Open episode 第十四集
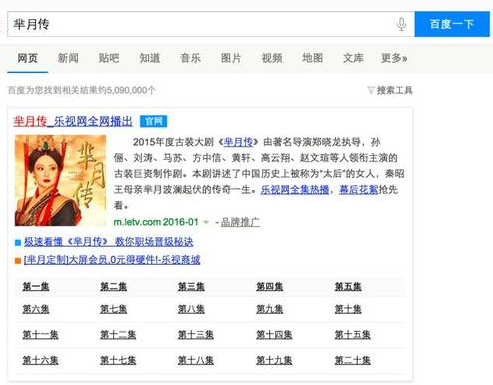The height and width of the screenshot is (385, 493). 274,334
